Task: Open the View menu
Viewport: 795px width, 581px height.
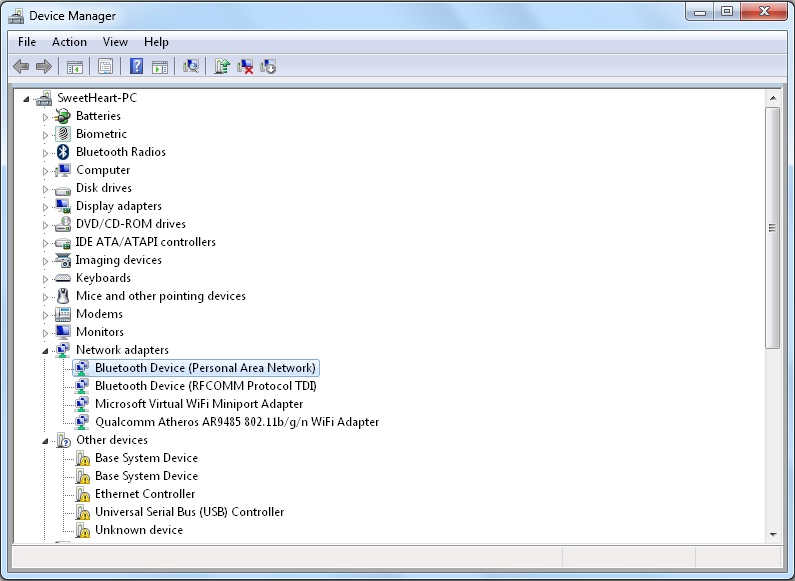Action: point(115,42)
